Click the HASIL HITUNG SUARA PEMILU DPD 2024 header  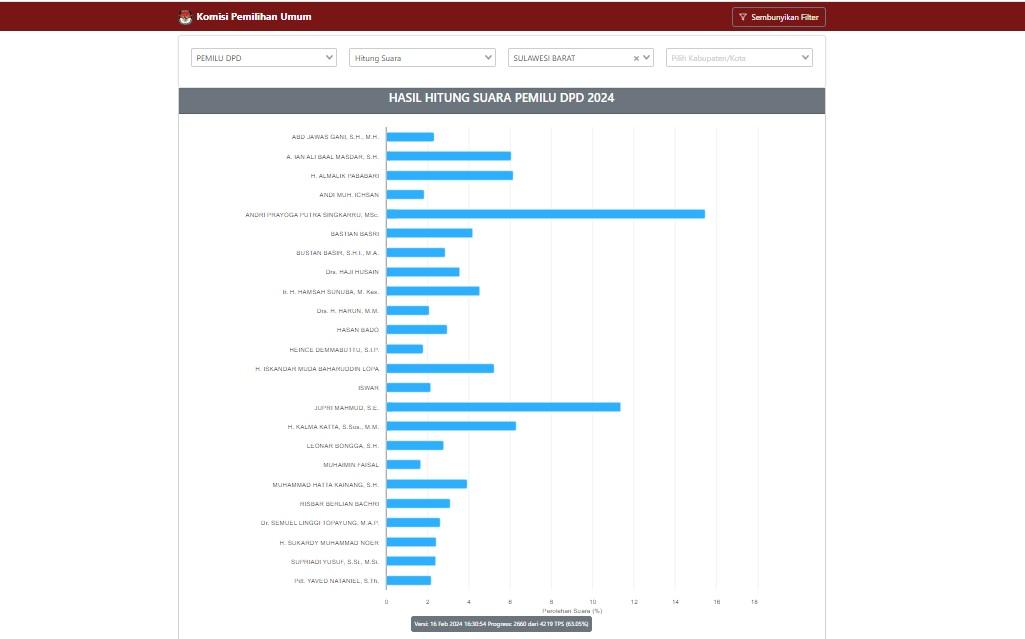pyautogui.click(x=501, y=98)
